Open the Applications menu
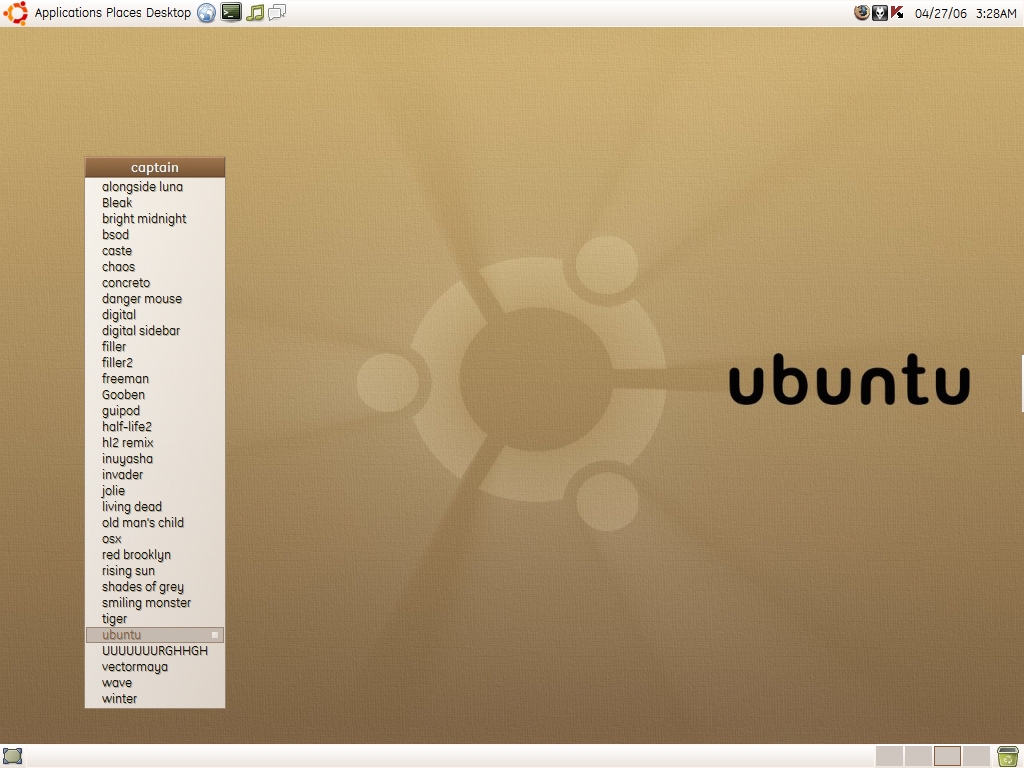1024x768 pixels. pos(68,13)
